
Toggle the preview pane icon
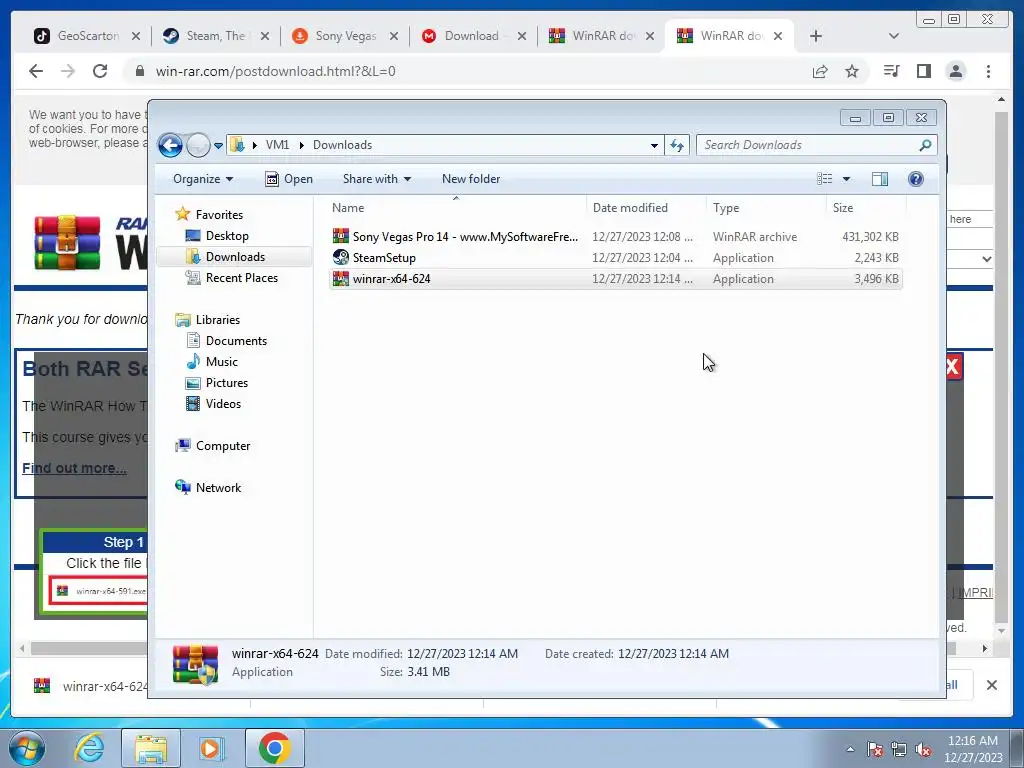[x=880, y=179]
